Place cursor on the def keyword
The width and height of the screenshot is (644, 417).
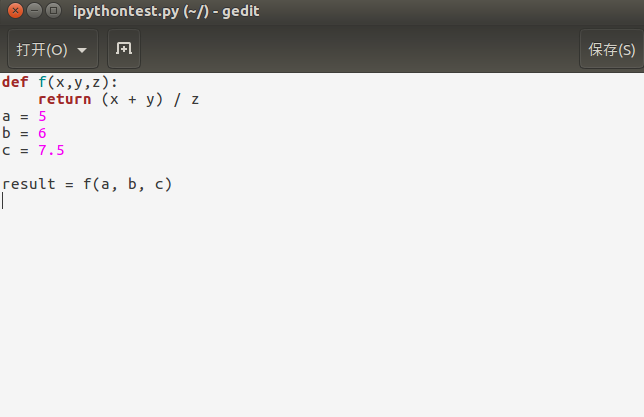(x=15, y=82)
